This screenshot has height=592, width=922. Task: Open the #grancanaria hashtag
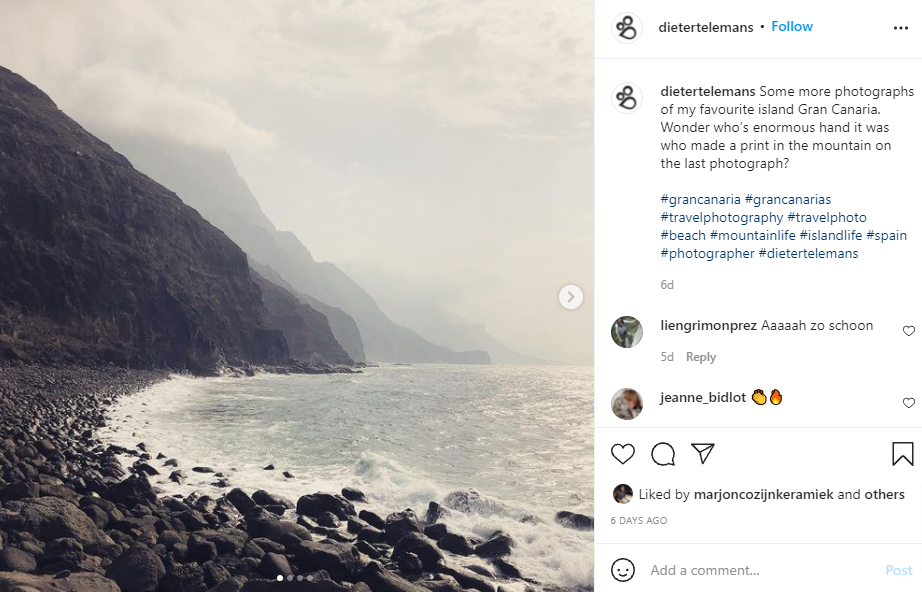pos(700,199)
